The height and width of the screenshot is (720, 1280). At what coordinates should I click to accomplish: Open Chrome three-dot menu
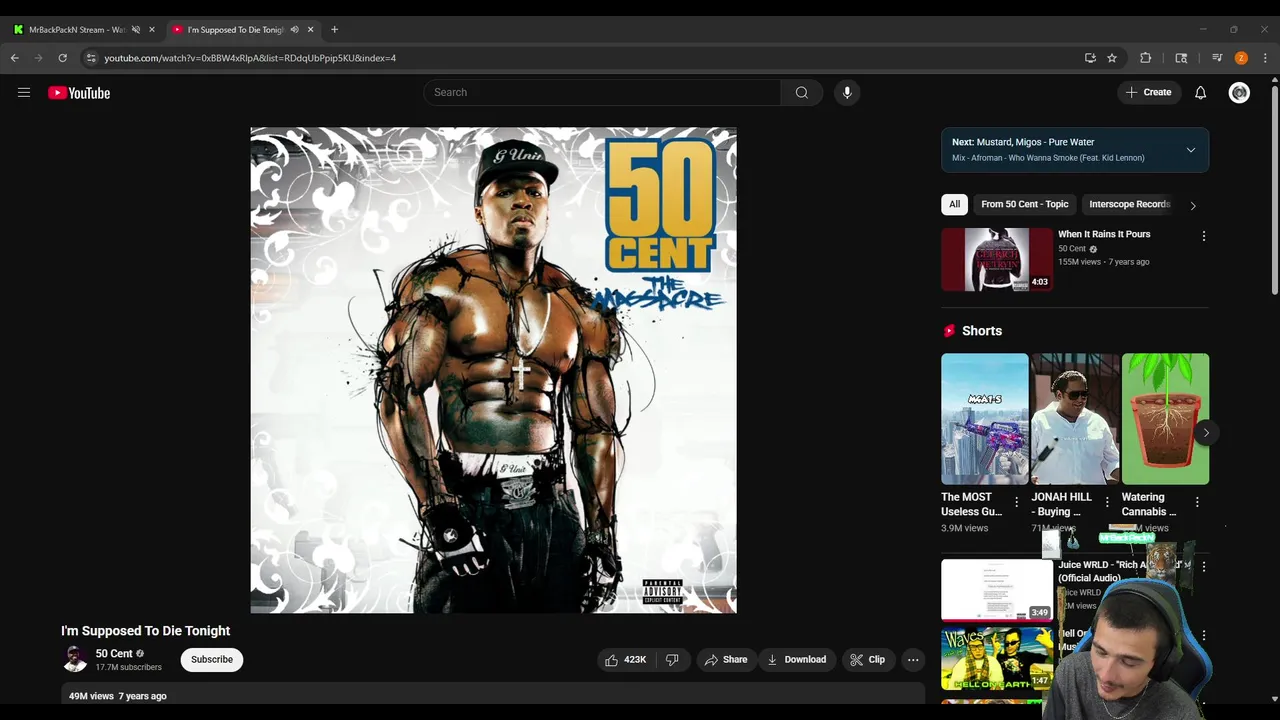1265,58
